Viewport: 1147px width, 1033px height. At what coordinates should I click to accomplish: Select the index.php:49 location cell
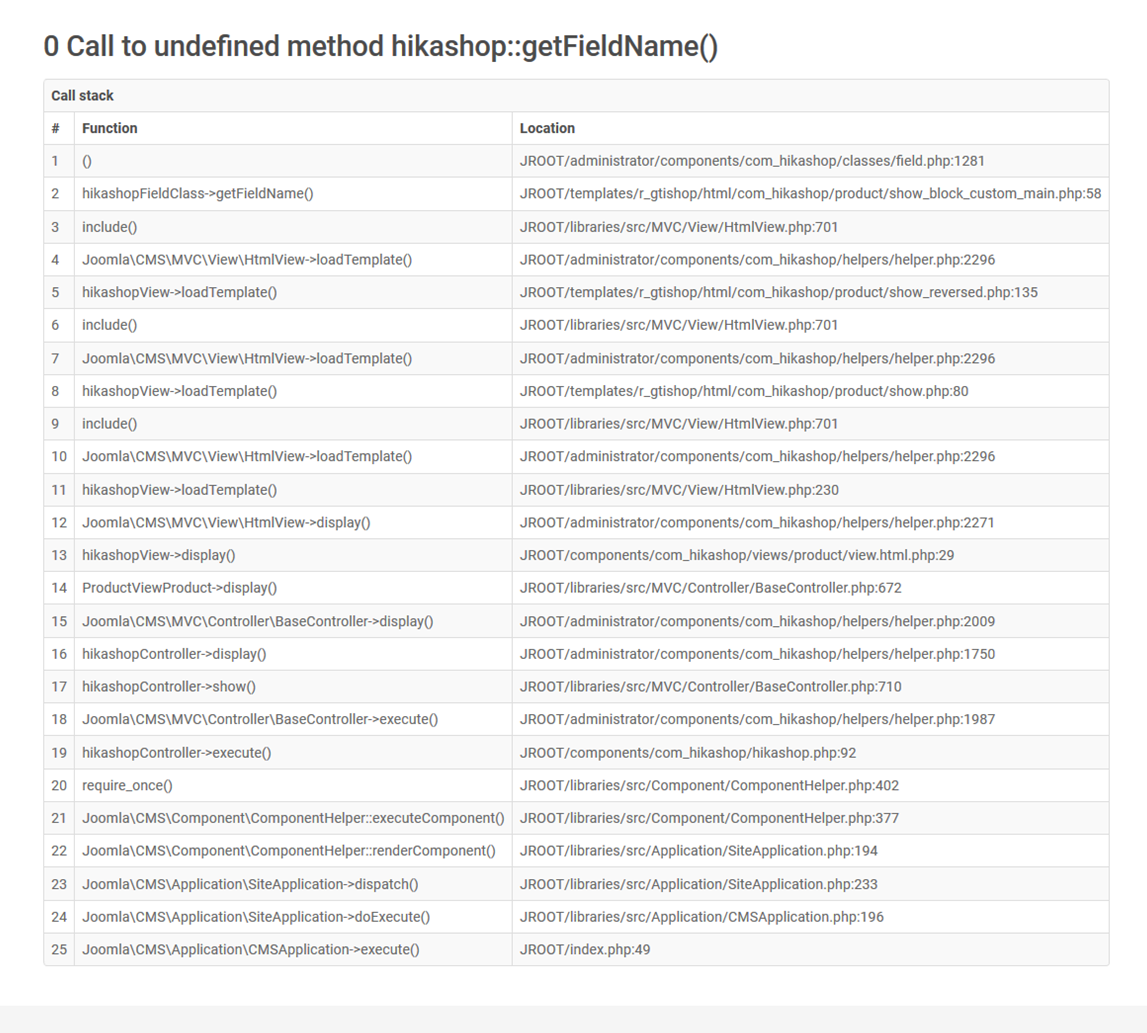pos(585,949)
